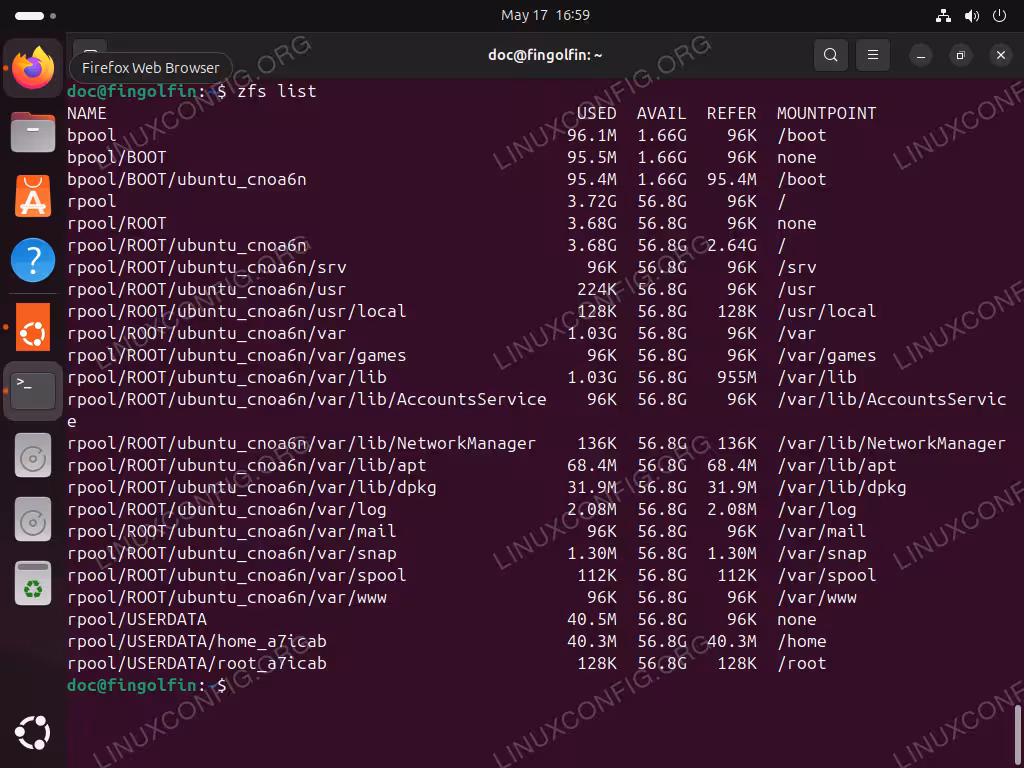The image size is (1024, 768).
Task: Click 'rpool/ROOT/ubuntu_cnoa6n/var/log' dataset name
Action: (x=227, y=509)
